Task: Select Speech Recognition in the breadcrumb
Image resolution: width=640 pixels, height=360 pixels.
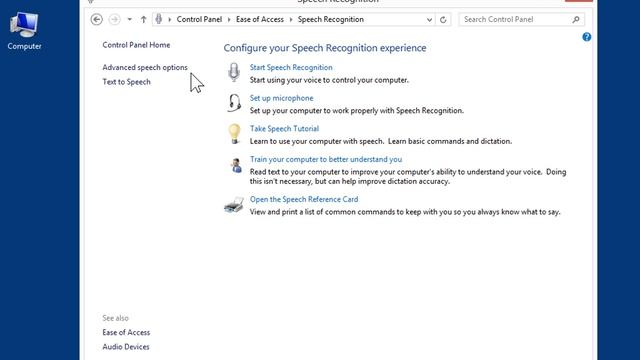Action: coord(331,19)
